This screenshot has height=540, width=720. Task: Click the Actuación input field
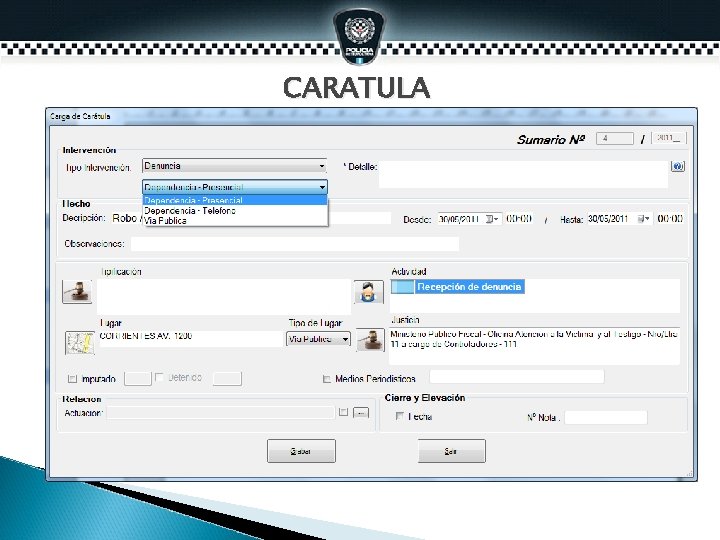221,412
